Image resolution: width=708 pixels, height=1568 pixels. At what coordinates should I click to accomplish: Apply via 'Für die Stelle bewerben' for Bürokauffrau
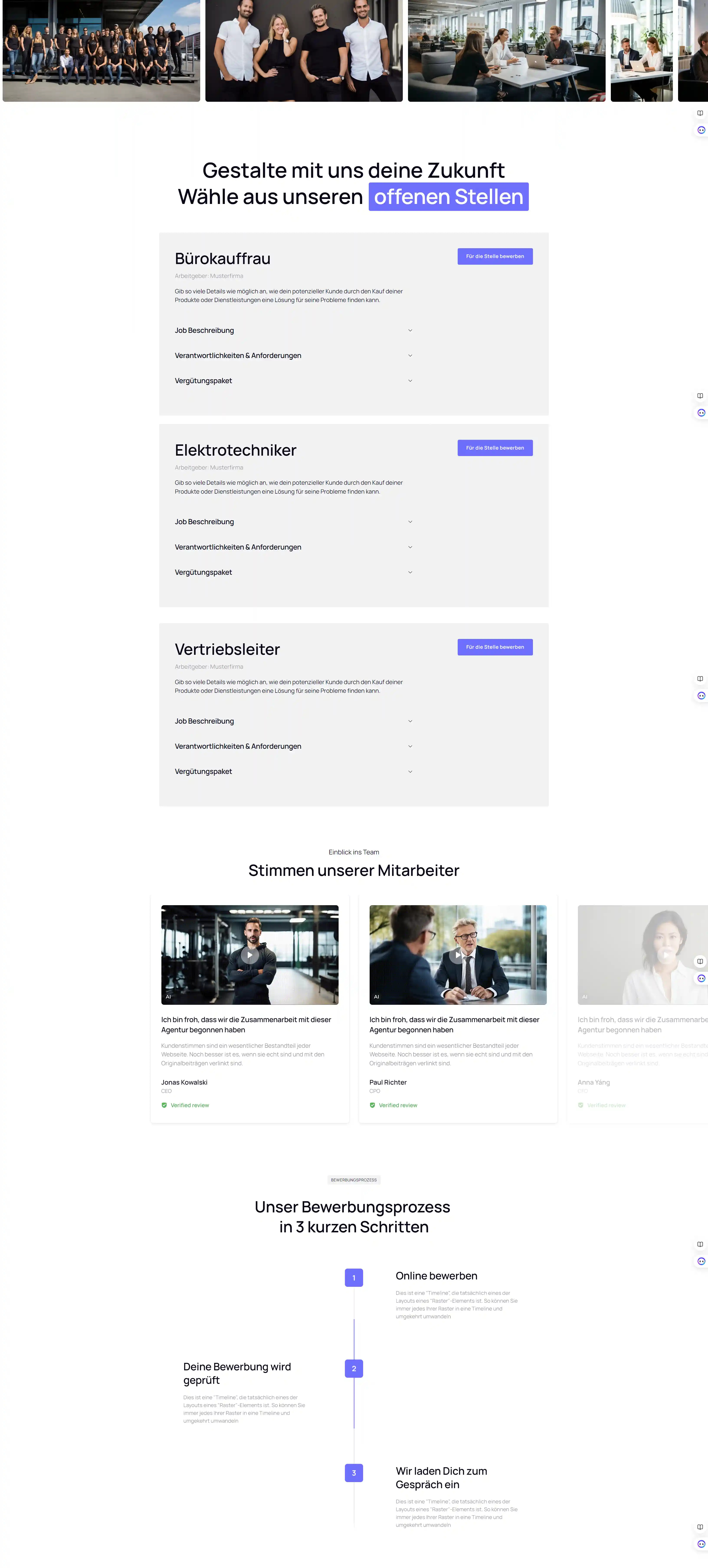point(495,256)
